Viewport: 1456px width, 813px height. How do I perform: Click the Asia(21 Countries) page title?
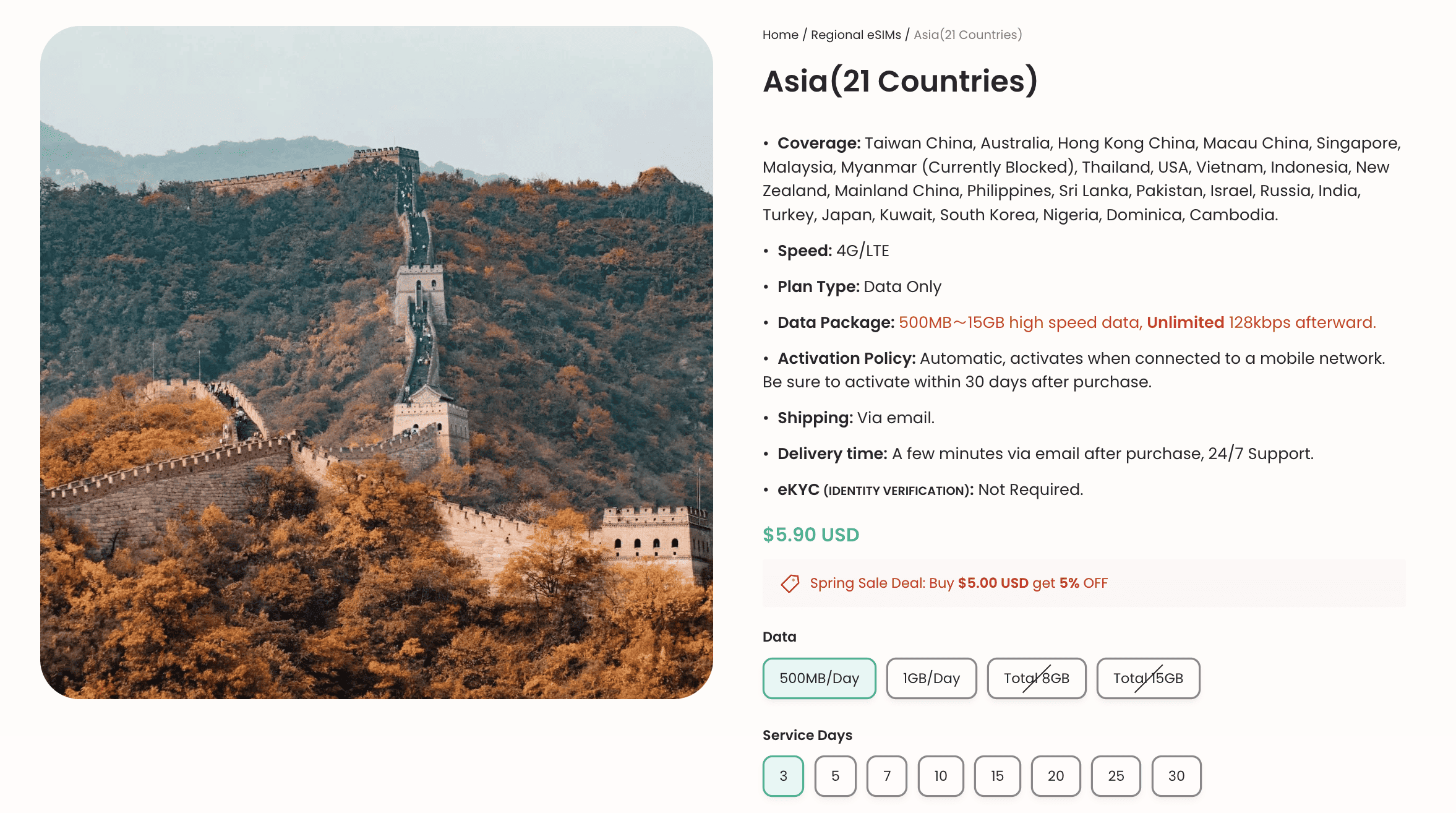[x=899, y=81]
